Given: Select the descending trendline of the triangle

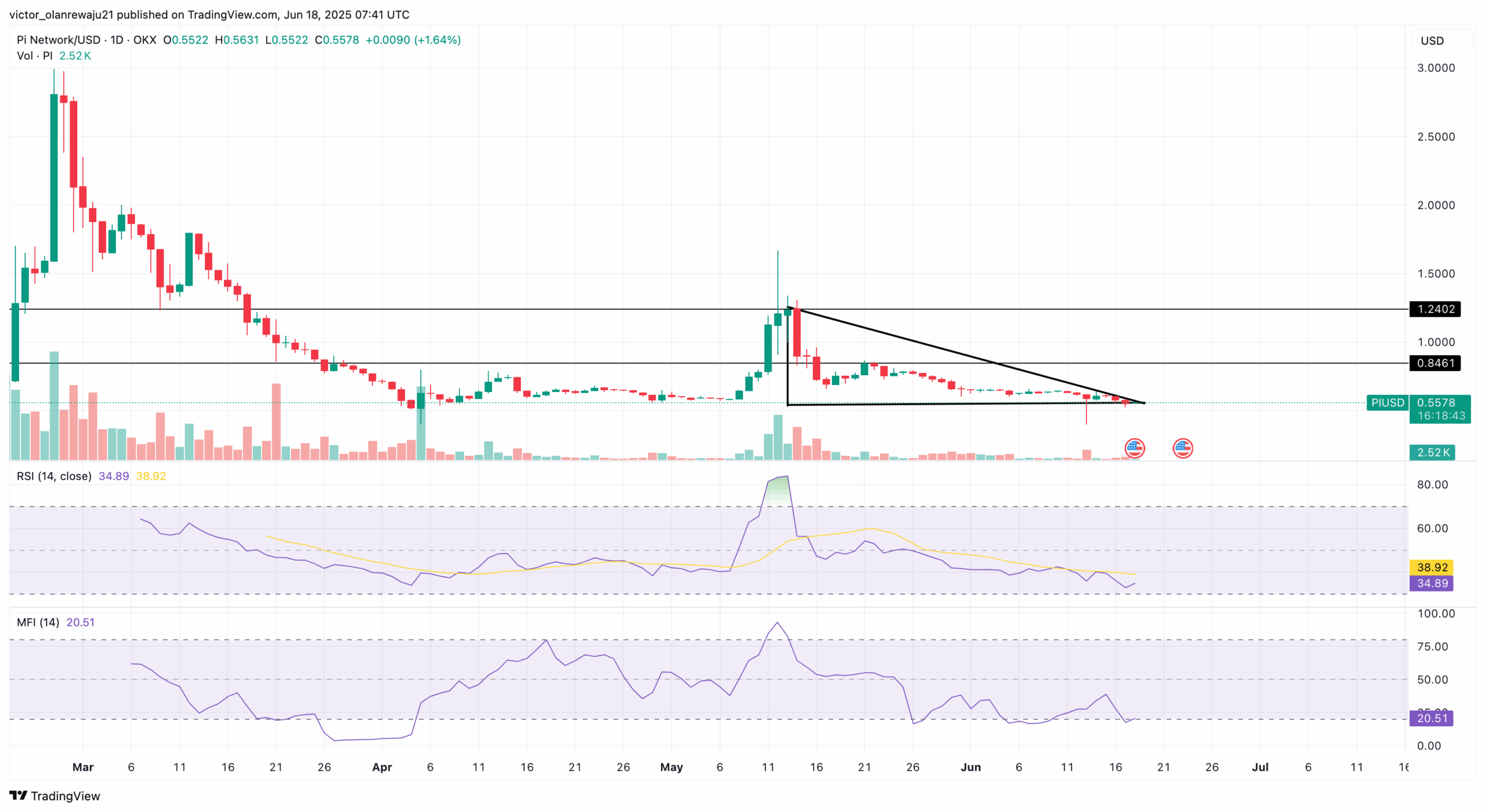Looking at the screenshot, I should point(966,355).
